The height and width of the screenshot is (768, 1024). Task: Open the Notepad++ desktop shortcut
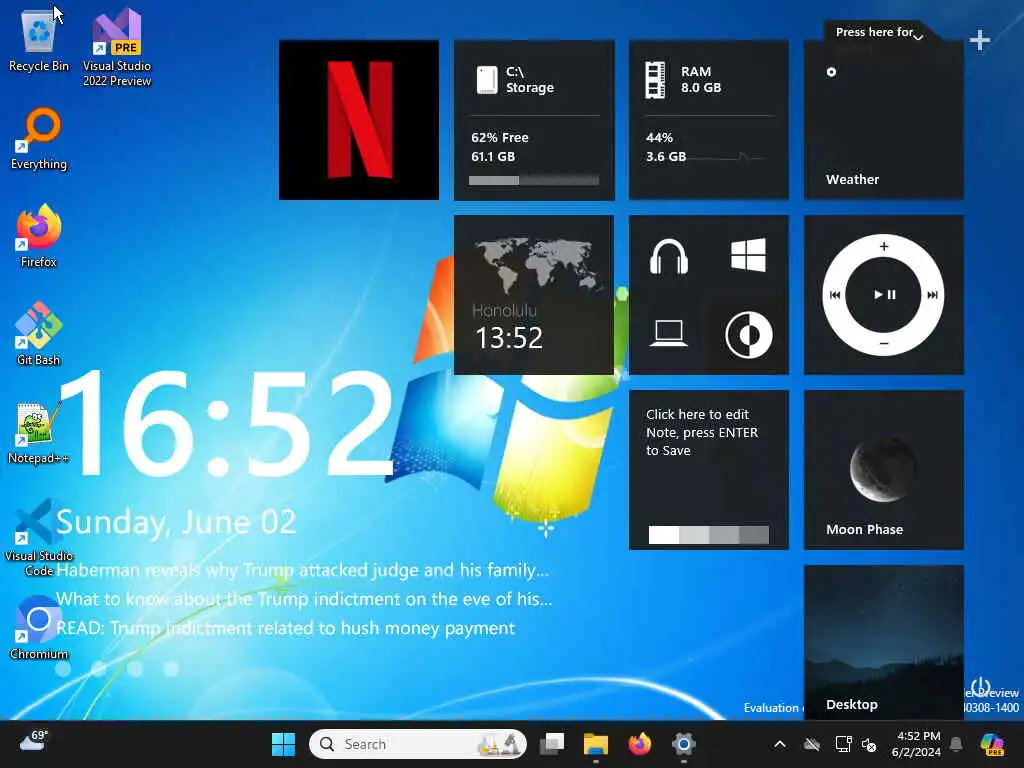click(x=39, y=433)
